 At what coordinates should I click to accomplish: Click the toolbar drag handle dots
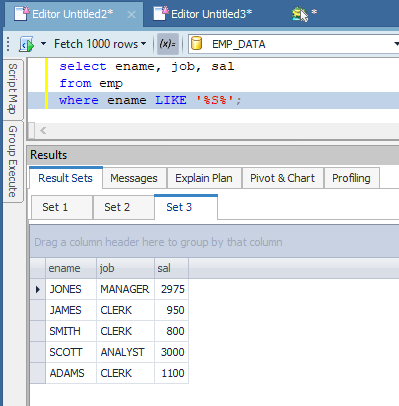(x=8, y=44)
